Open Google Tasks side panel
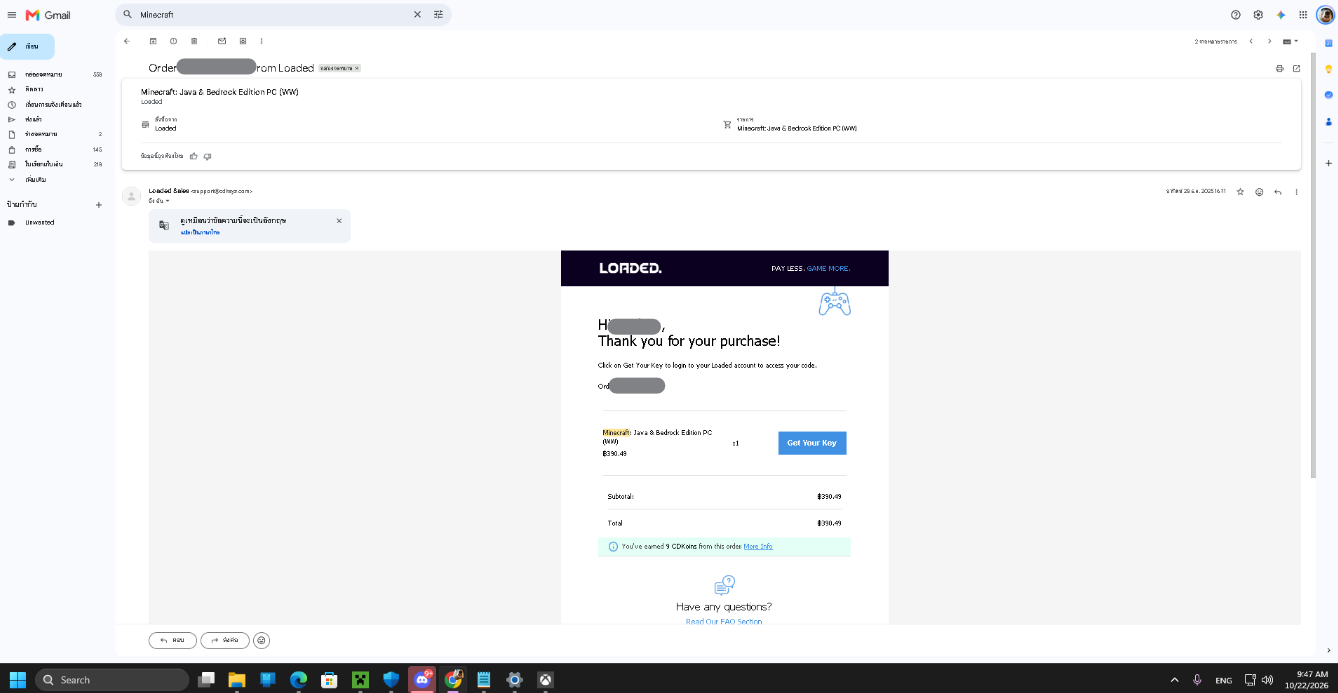The image size is (1338, 693). 1329,95
